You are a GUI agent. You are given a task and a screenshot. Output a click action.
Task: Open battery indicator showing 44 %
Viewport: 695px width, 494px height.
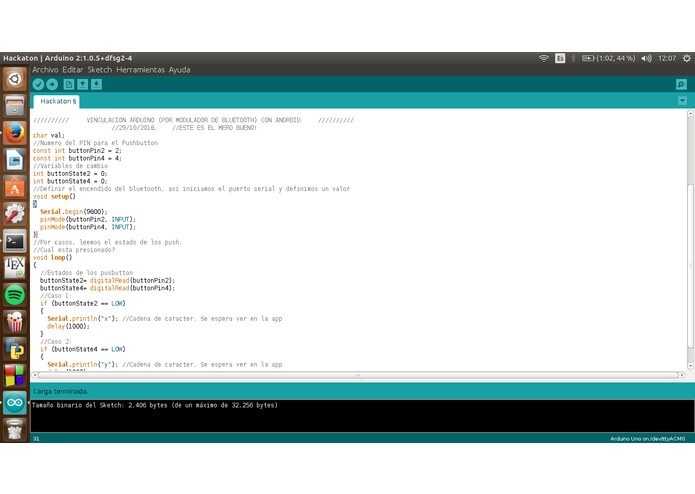coord(609,58)
